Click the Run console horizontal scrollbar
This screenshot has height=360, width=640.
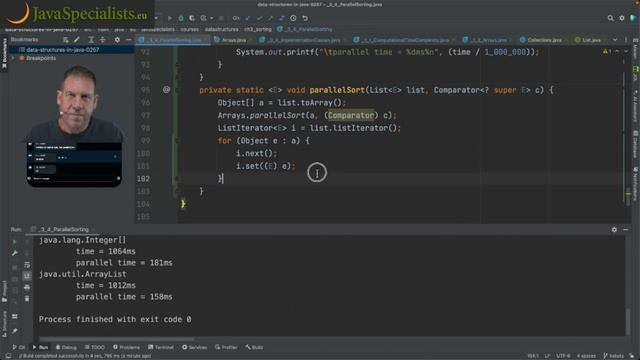click(116, 339)
